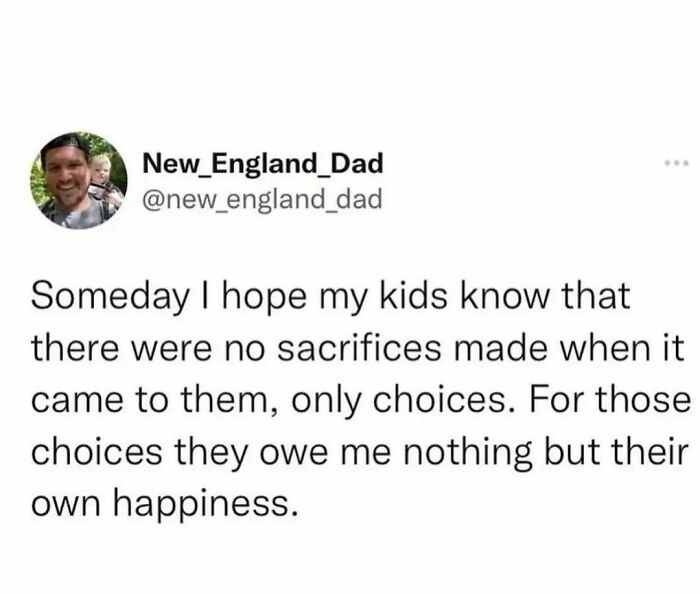Image resolution: width=700 pixels, height=594 pixels.
Task: Click the word "owe" in the tweet
Action: coord(294,456)
